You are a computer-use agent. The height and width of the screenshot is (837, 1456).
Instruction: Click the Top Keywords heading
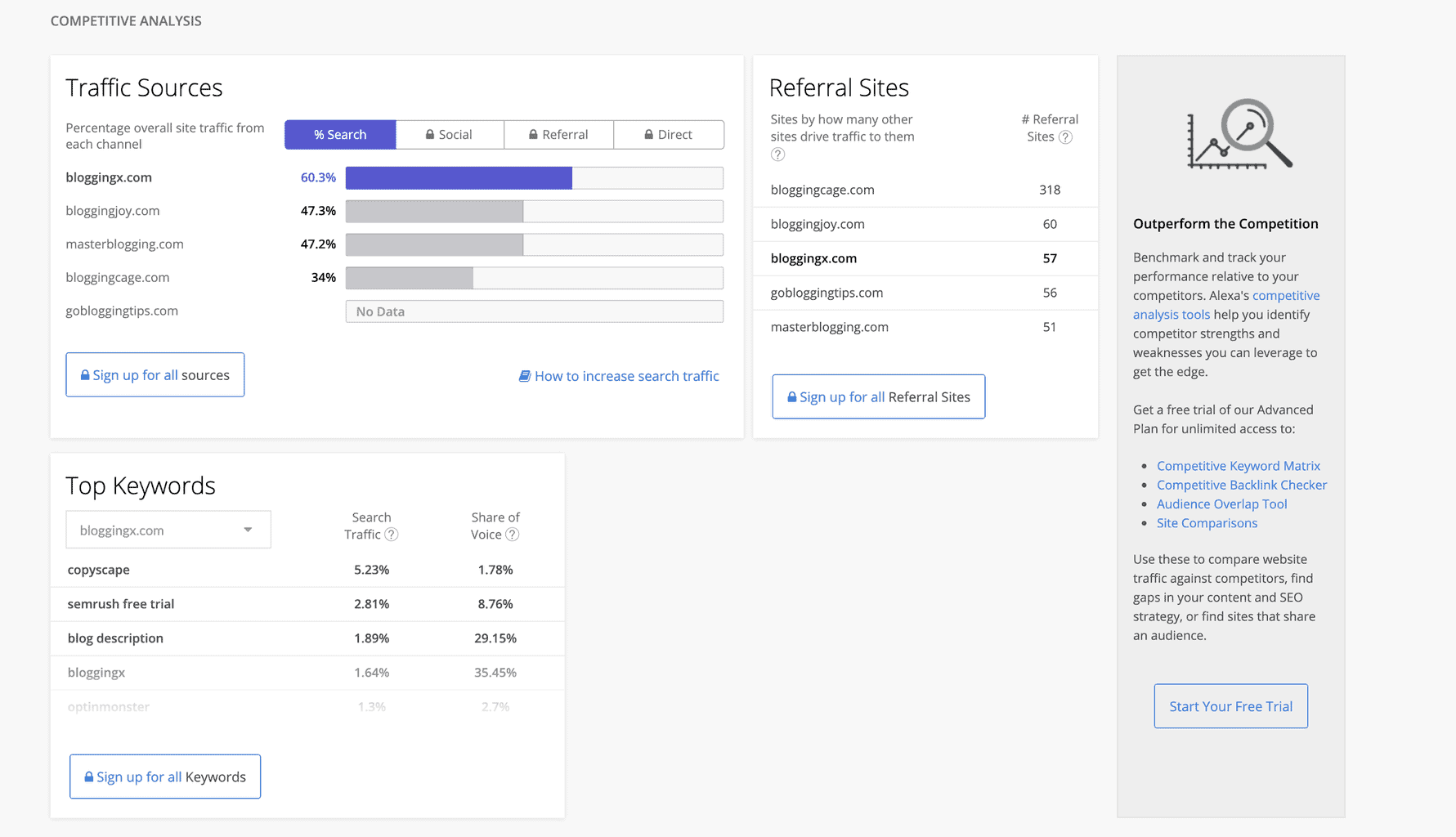pyautogui.click(x=141, y=486)
